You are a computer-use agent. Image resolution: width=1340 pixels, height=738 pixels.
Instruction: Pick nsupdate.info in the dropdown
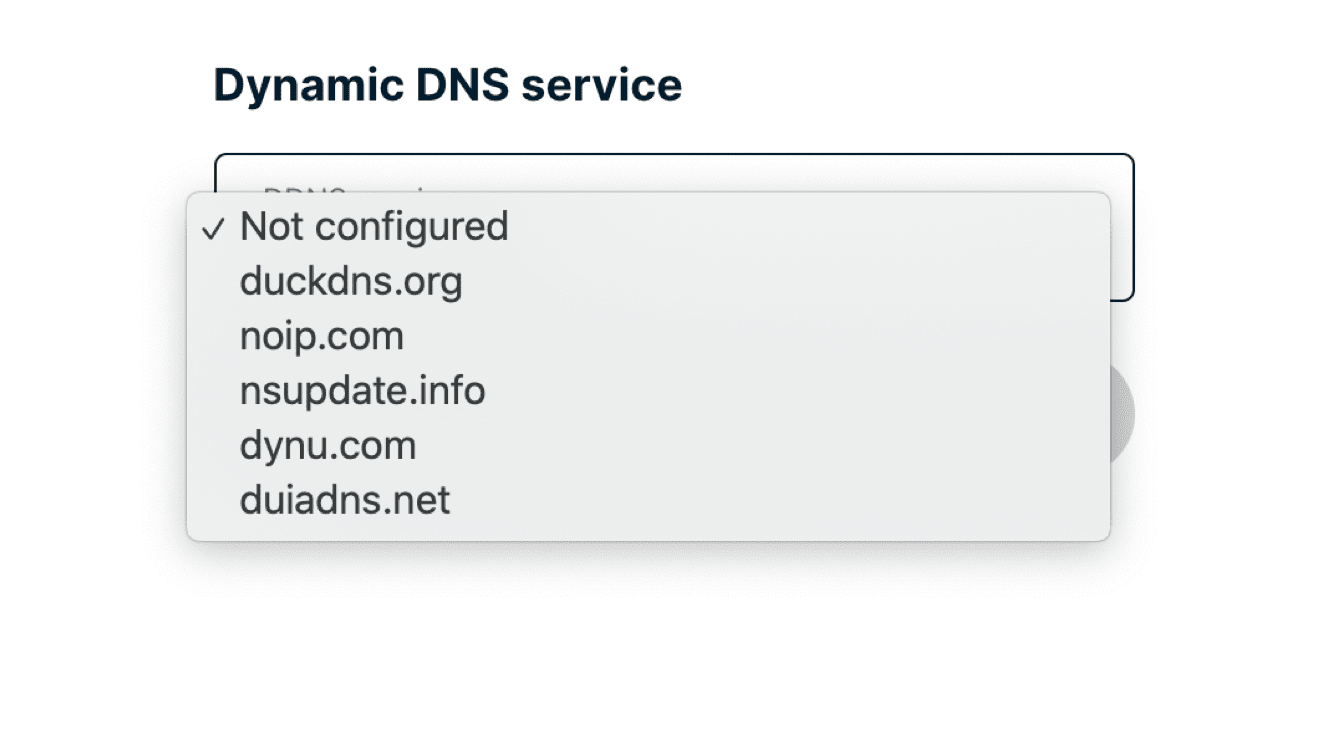click(x=362, y=390)
